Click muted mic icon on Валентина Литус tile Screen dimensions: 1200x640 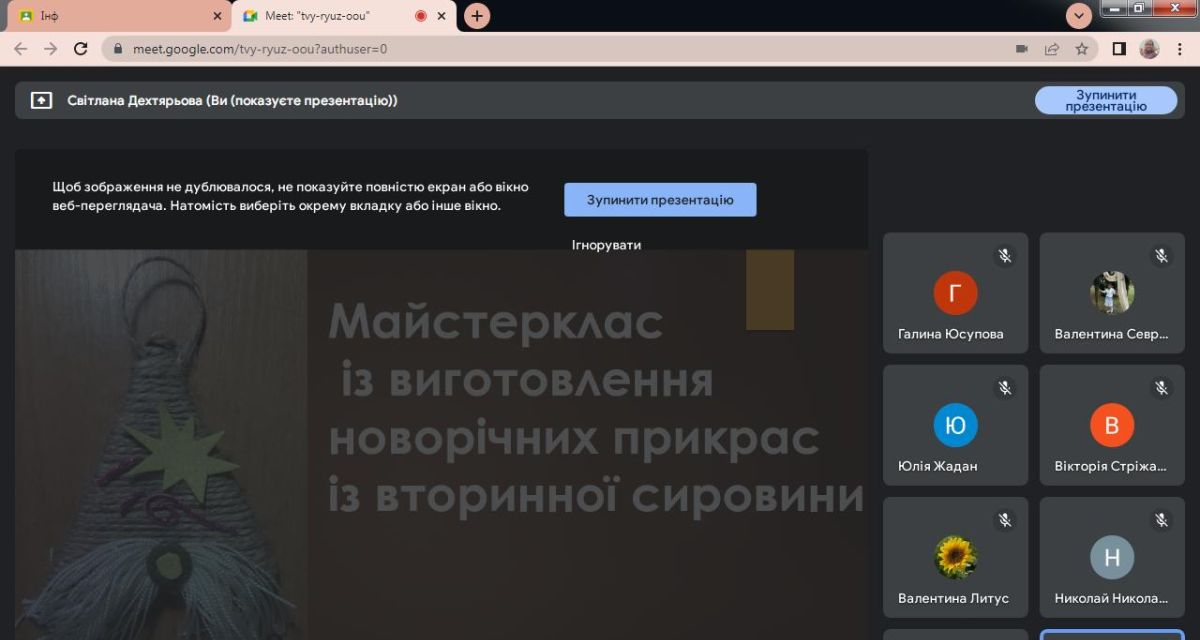(x=1005, y=520)
